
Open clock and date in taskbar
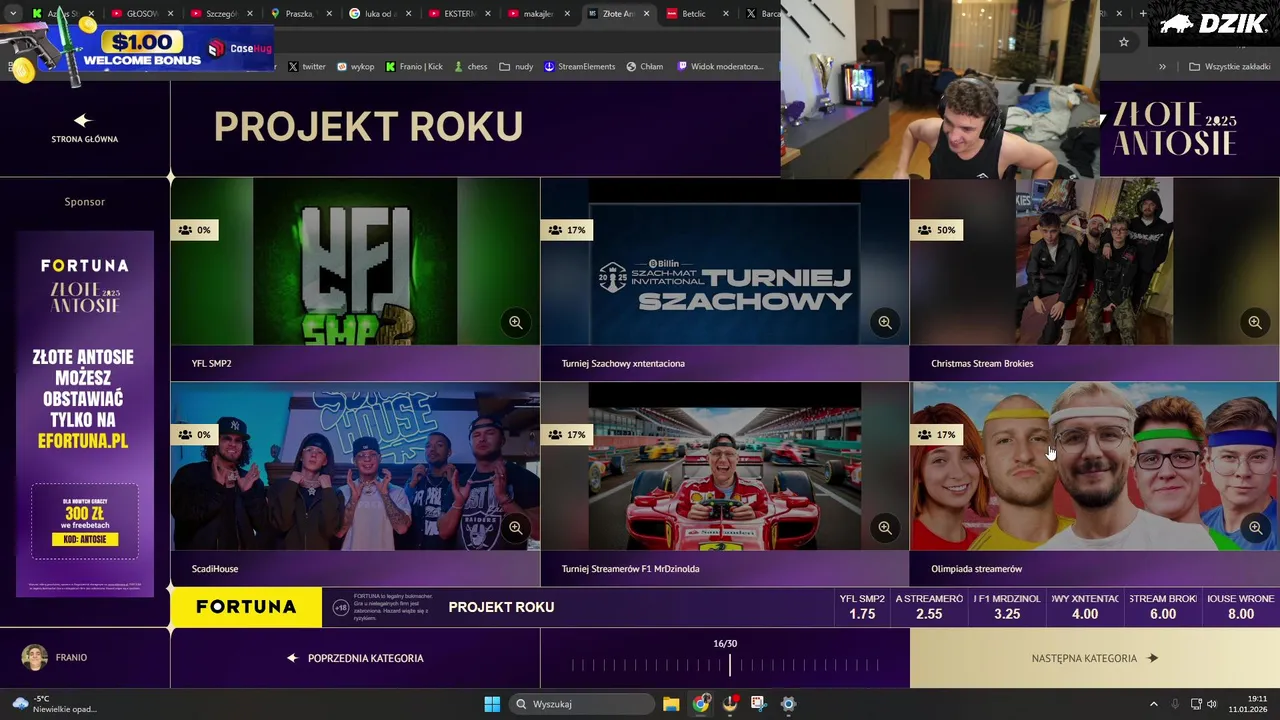[1249, 704]
